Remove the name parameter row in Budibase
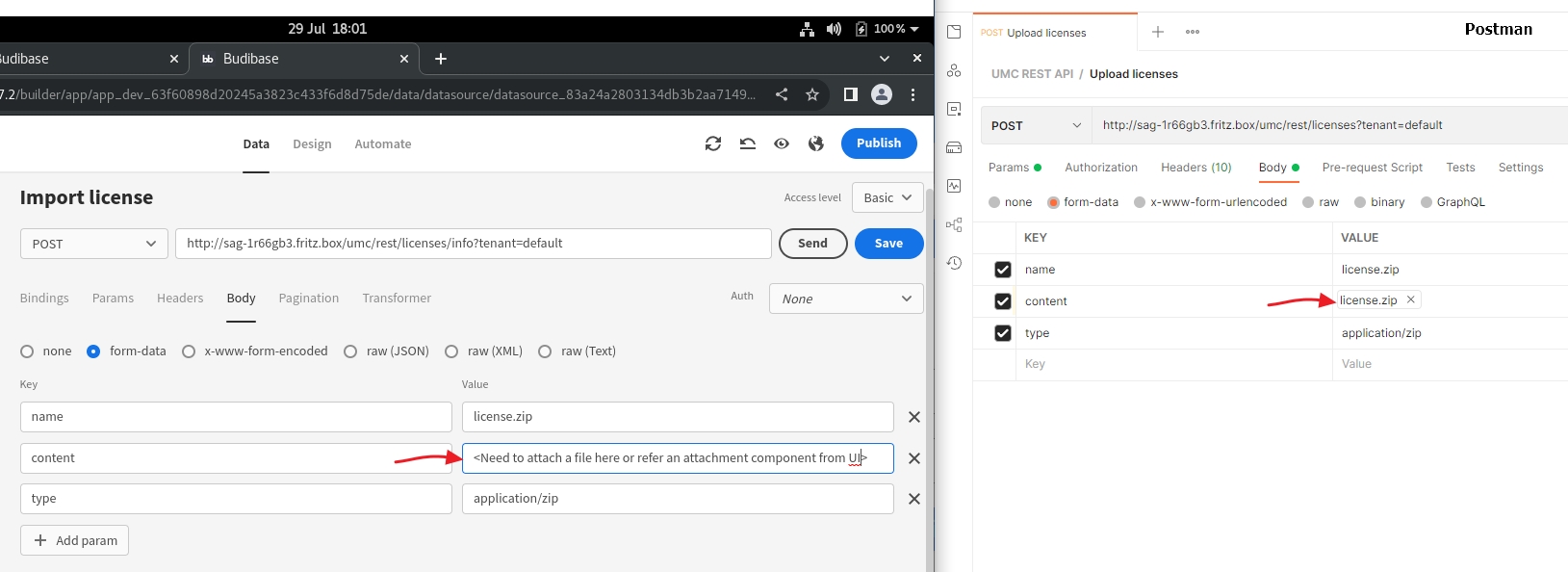The image size is (1568, 572). click(x=914, y=417)
